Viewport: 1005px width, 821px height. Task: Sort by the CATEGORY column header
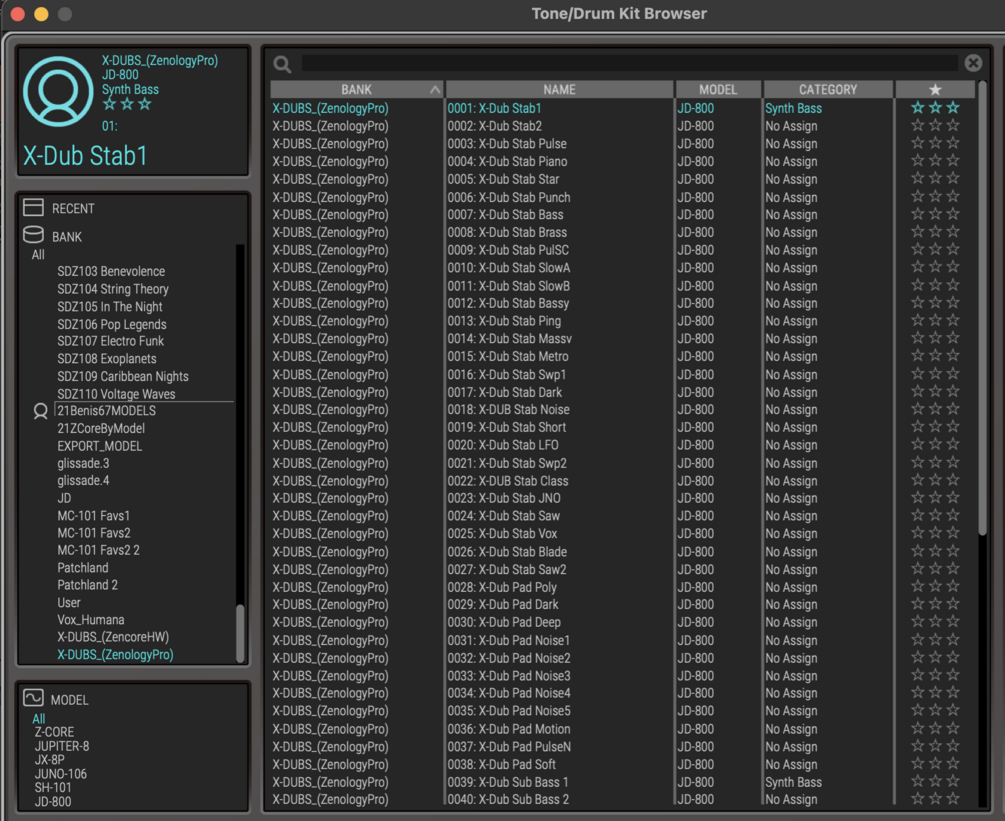click(x=827, y=90)
